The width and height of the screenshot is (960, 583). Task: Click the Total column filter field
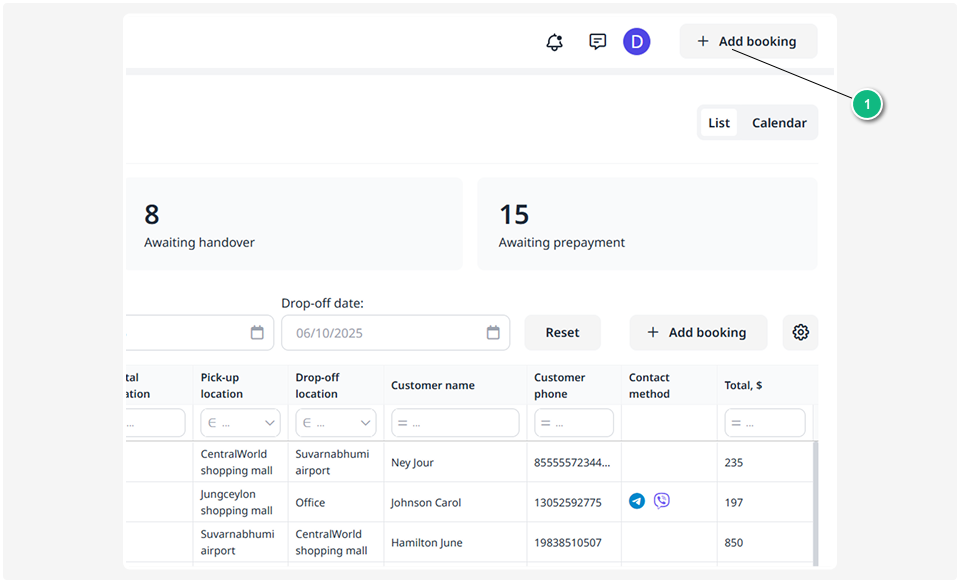click(x=764, y=422)
